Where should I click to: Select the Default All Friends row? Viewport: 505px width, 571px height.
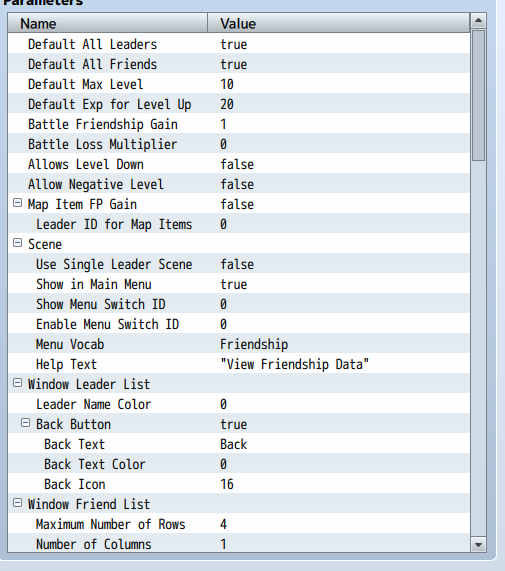pyautogui.click(x=239, y=64)
